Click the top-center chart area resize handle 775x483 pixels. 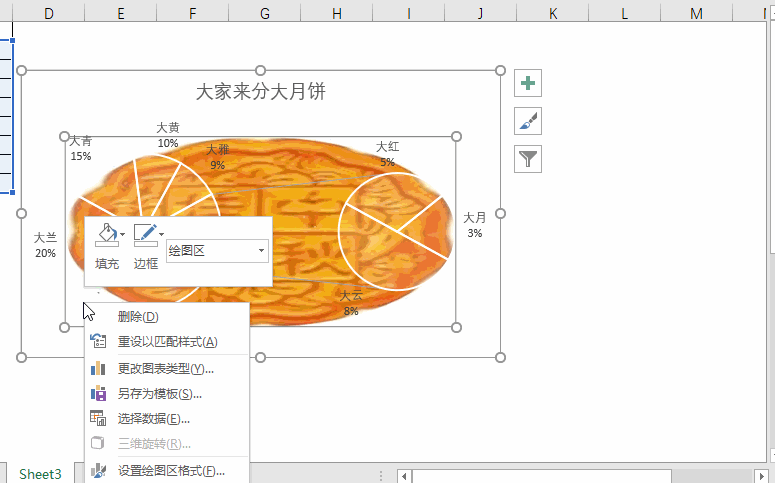pos(260,71)
